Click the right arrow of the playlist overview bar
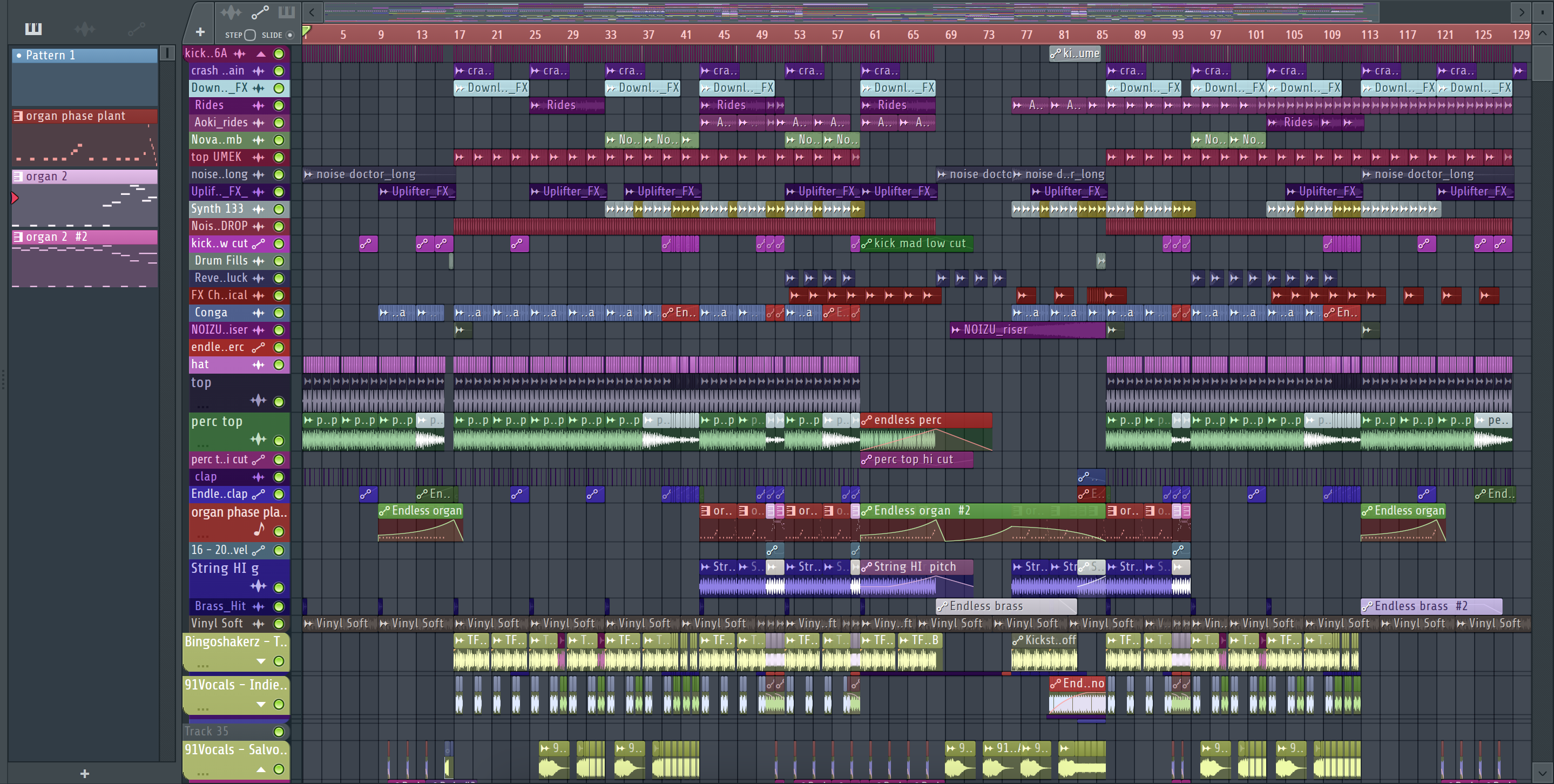The image size is (1554, 784). (x=1522, y=11)
